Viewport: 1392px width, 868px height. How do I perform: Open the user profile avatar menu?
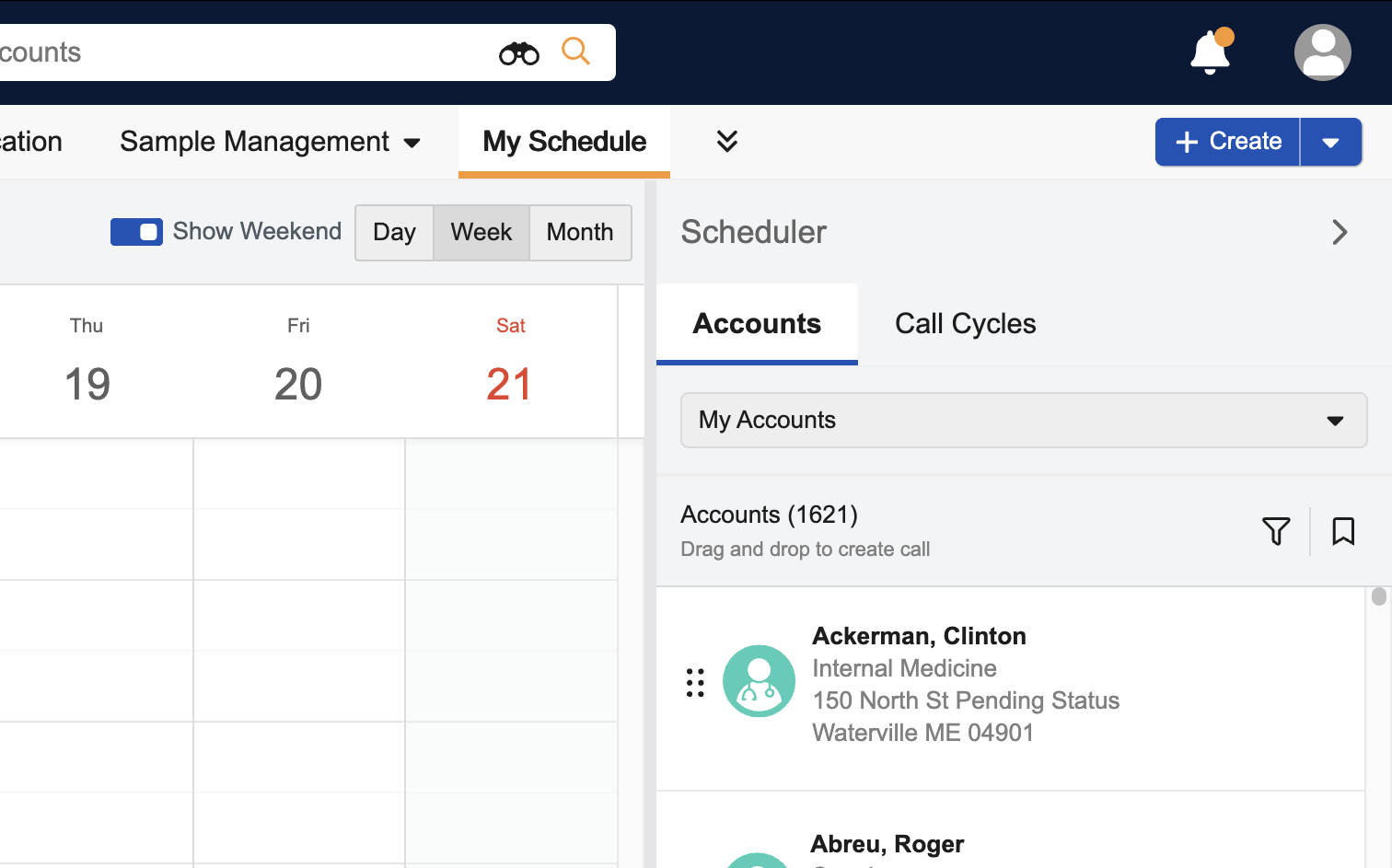[x=1322, y=52]
